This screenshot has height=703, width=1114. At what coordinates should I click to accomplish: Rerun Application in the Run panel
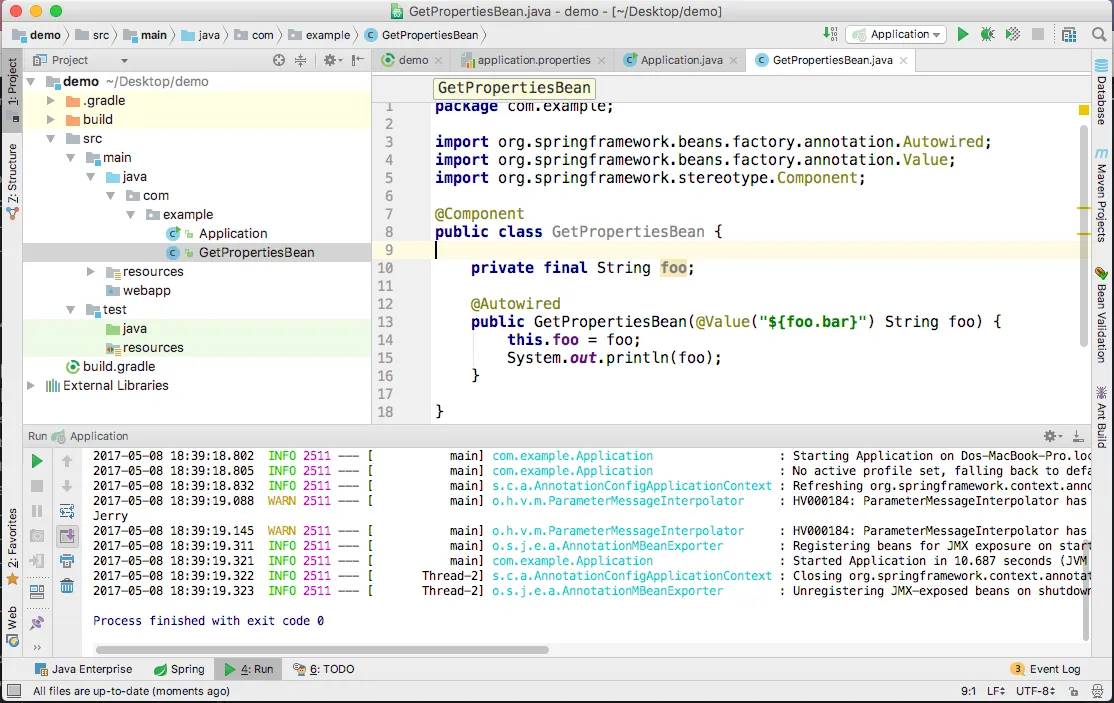37,461
